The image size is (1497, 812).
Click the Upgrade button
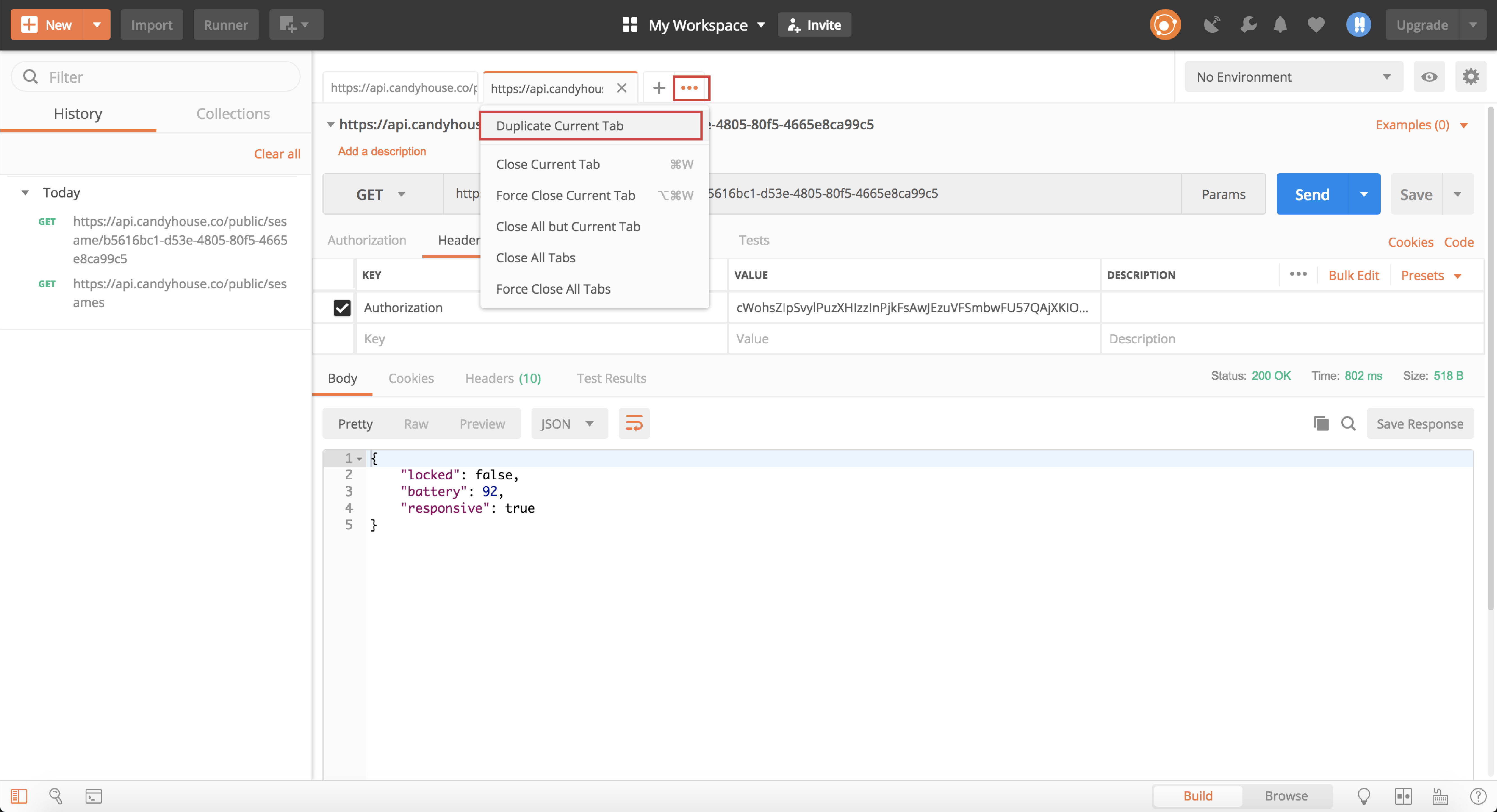tap(1422, 25)
